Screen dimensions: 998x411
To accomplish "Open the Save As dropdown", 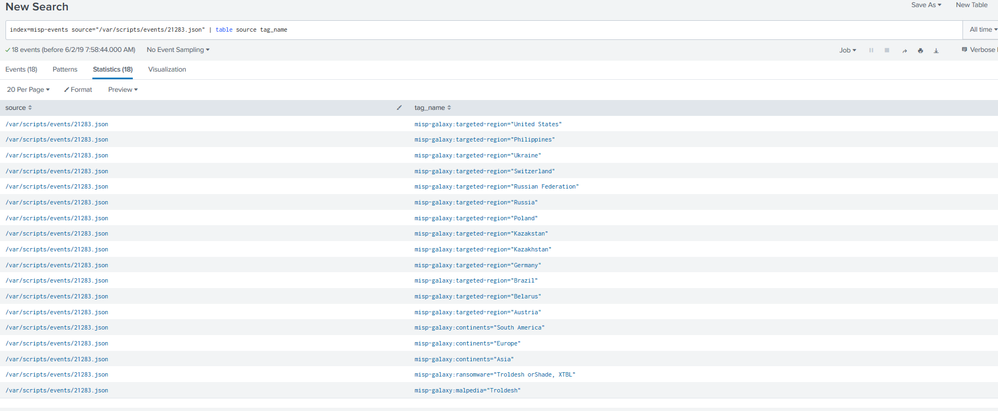I will pos(926,5).
